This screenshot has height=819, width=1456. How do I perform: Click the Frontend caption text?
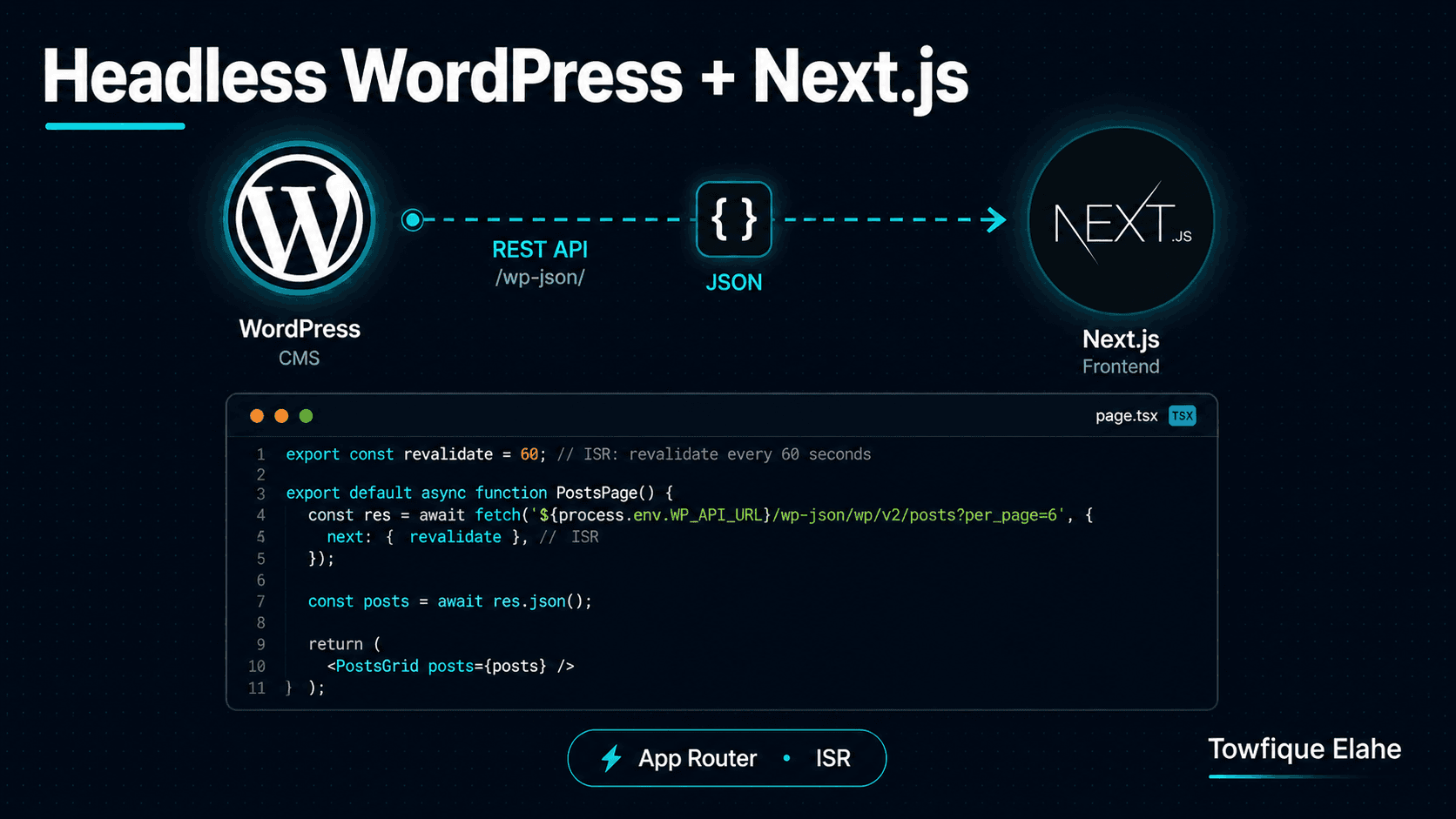coord(1121,366)
